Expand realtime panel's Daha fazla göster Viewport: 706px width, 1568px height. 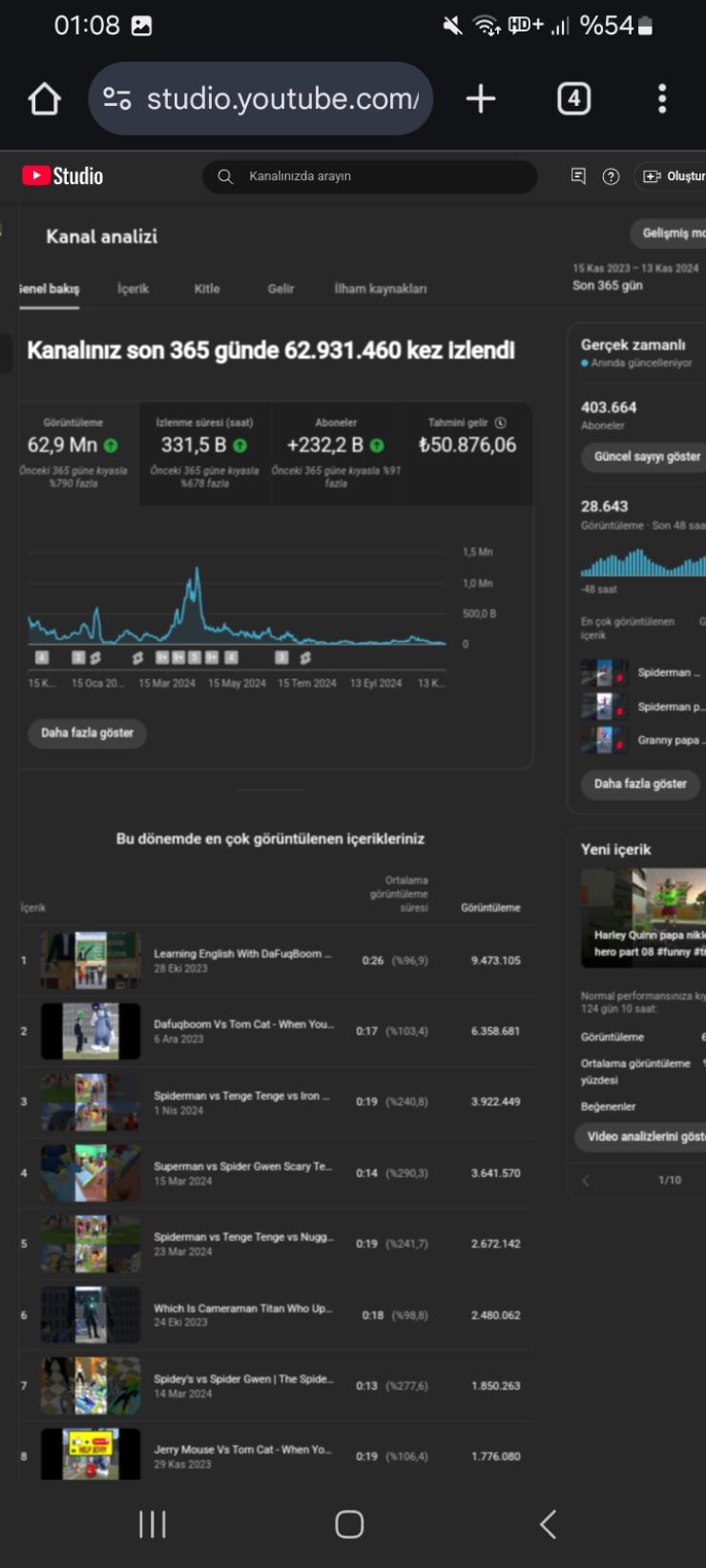(640, 783)
